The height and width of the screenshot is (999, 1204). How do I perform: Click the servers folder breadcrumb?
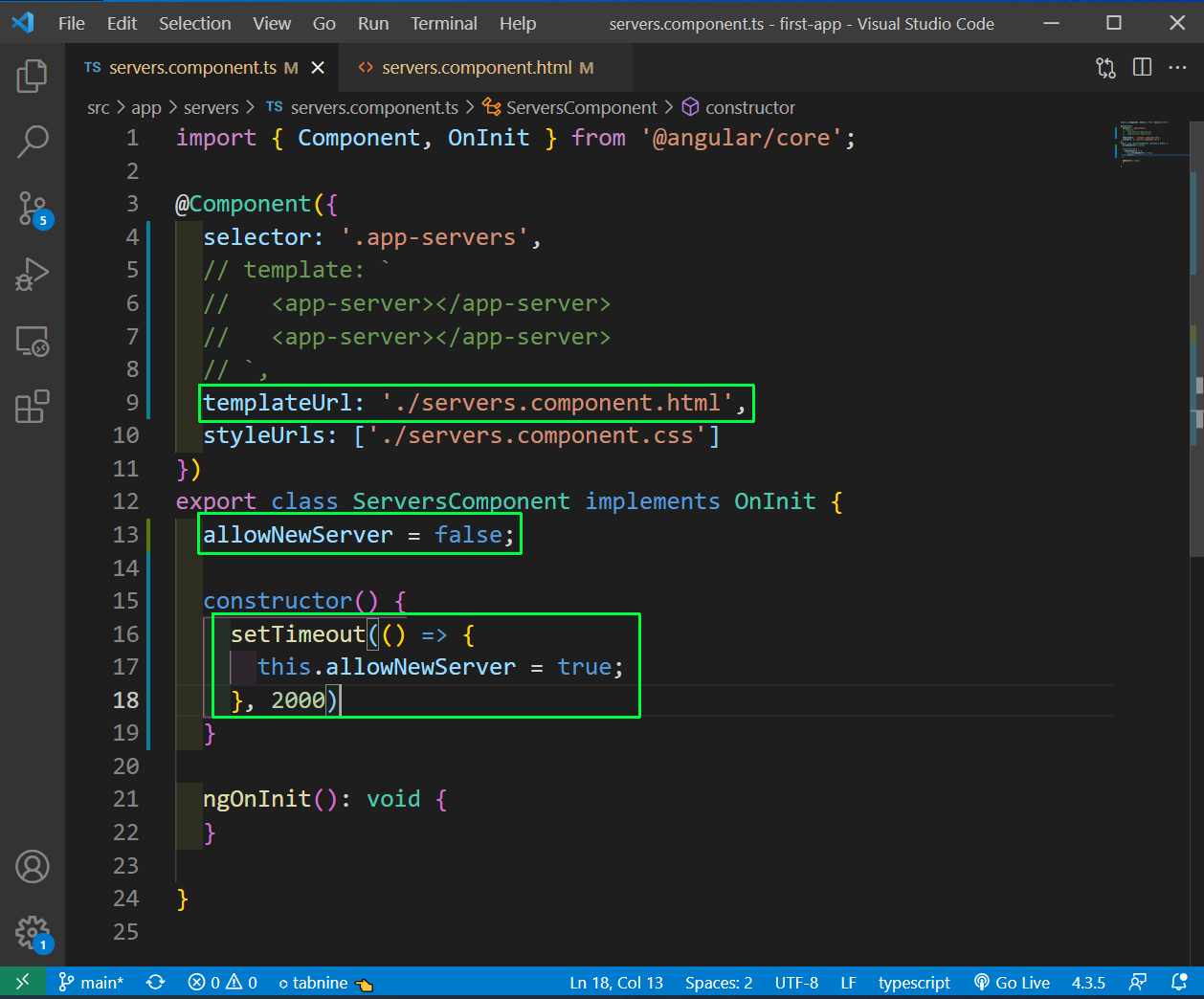(211, 108)
